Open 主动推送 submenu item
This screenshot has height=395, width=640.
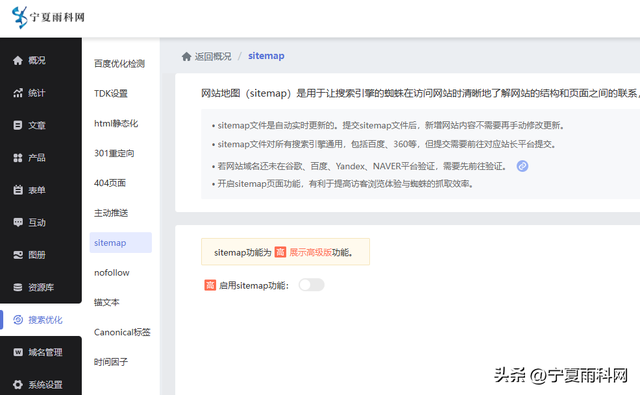coord(111,213)
